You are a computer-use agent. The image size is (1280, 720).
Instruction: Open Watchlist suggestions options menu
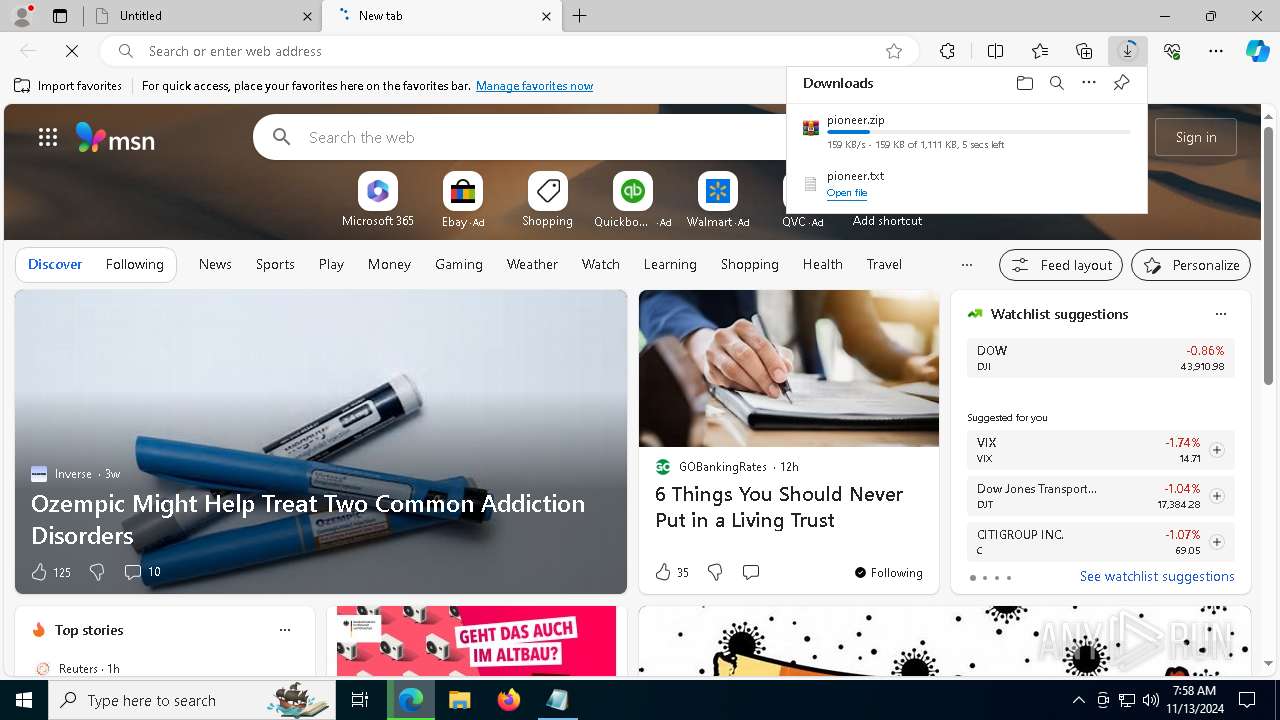pos(1220,314)
